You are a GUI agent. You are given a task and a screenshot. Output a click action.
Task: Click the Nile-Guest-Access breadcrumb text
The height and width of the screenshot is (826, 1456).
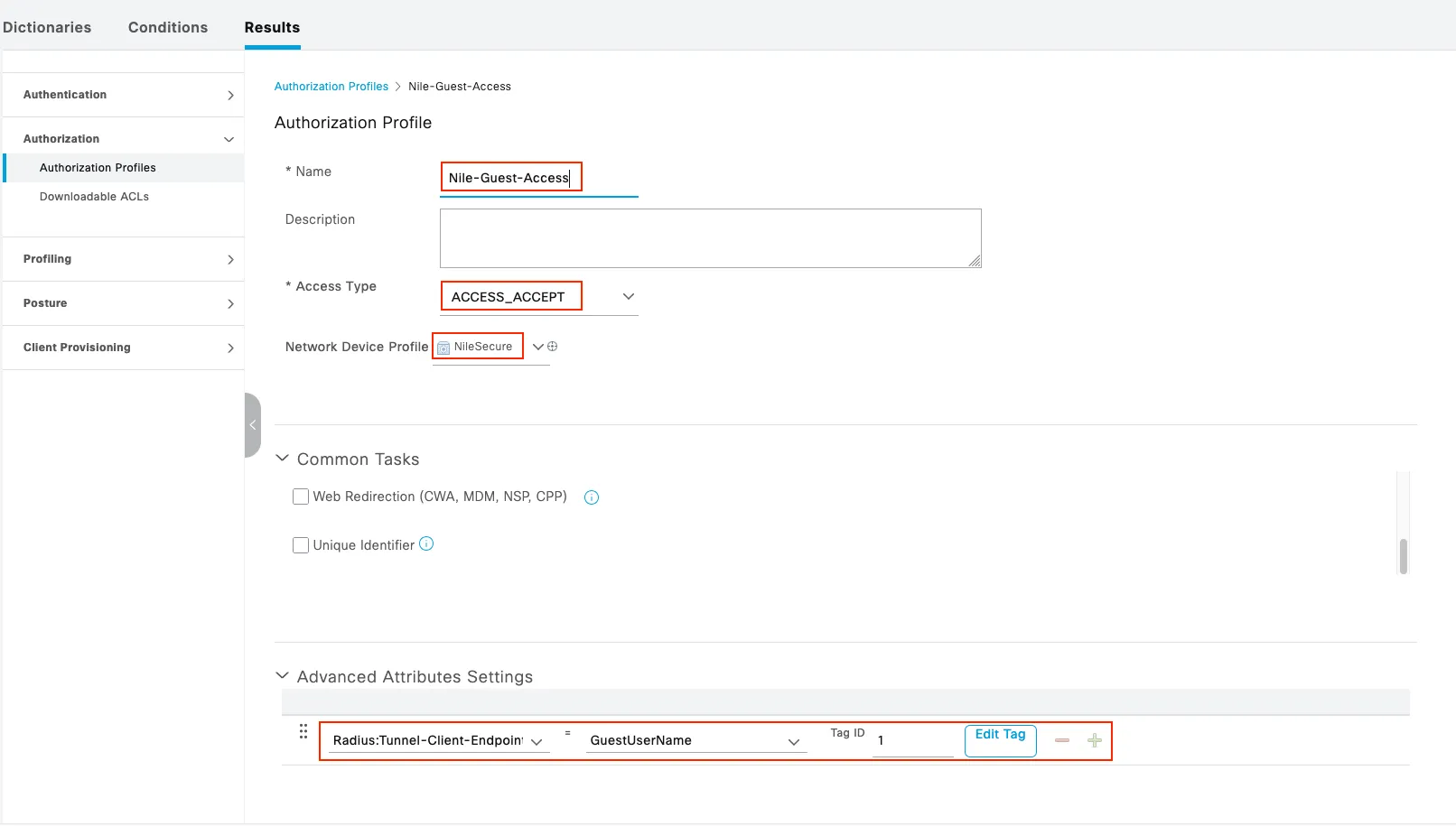click(x=460, y=87)
